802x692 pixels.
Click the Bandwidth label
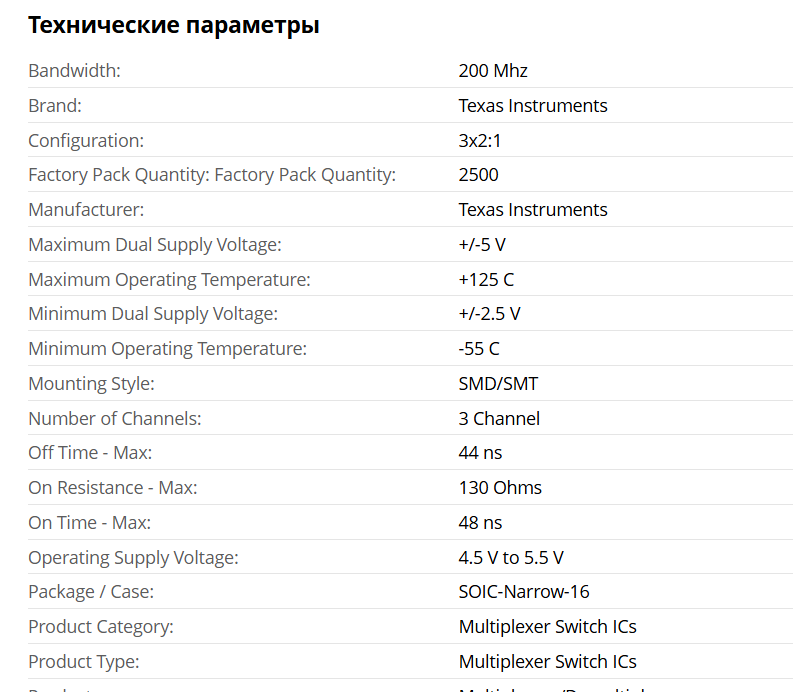(x=74, y=71)
